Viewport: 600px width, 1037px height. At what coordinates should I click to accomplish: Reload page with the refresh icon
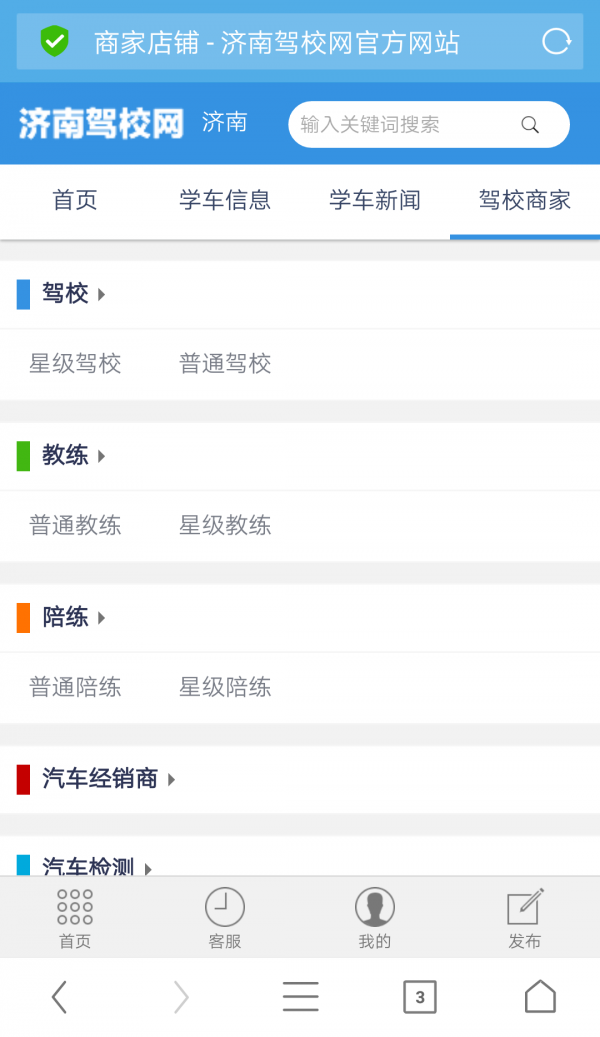[557, 41]
